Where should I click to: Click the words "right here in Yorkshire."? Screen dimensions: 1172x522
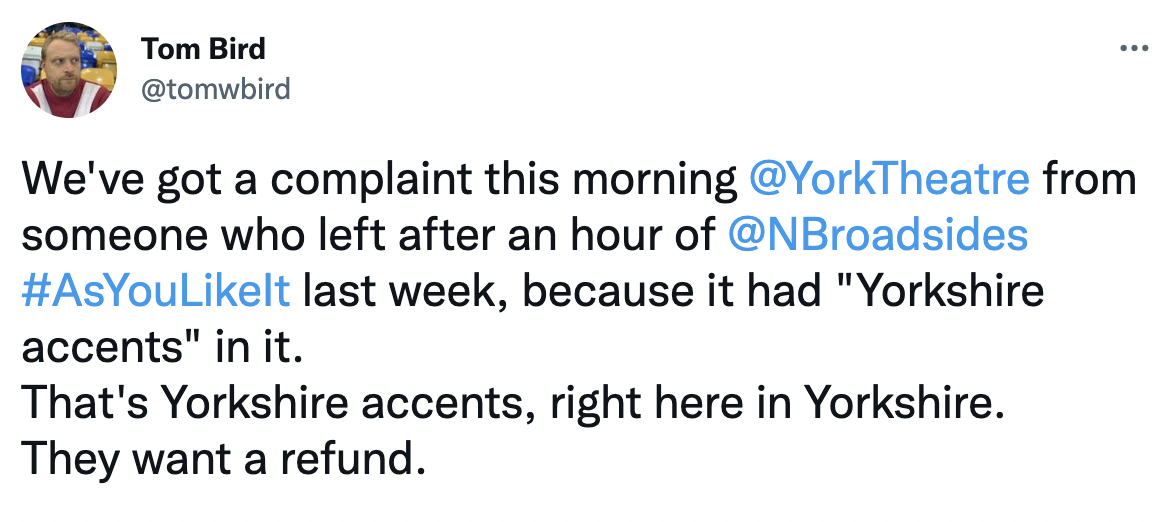point(777,405)
